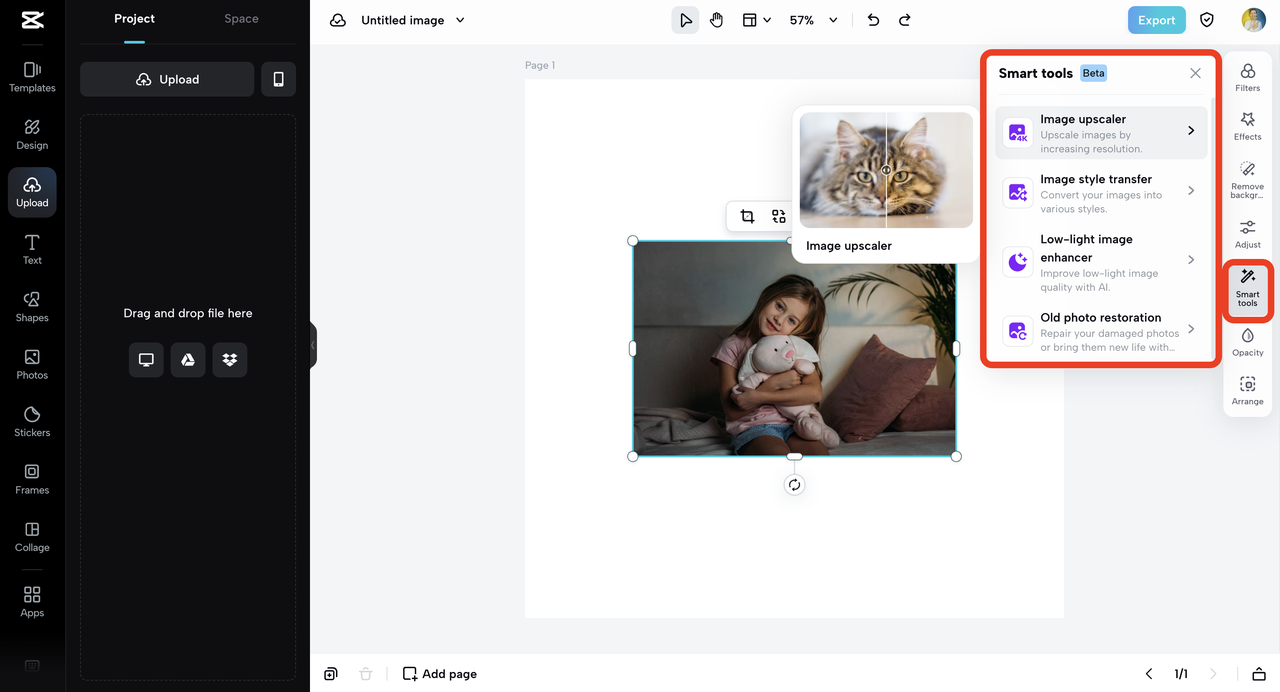Open the Collage sidebar panel
This screenshot has width=1280, height=692.
[x=32, y=537]
